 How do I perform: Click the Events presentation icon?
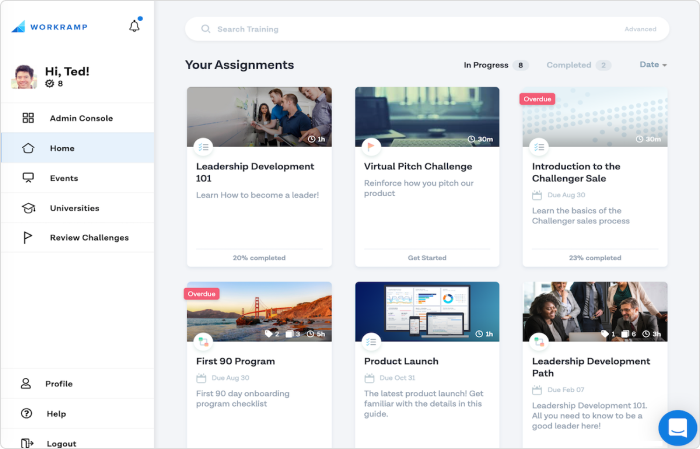(x=28, y=178)
